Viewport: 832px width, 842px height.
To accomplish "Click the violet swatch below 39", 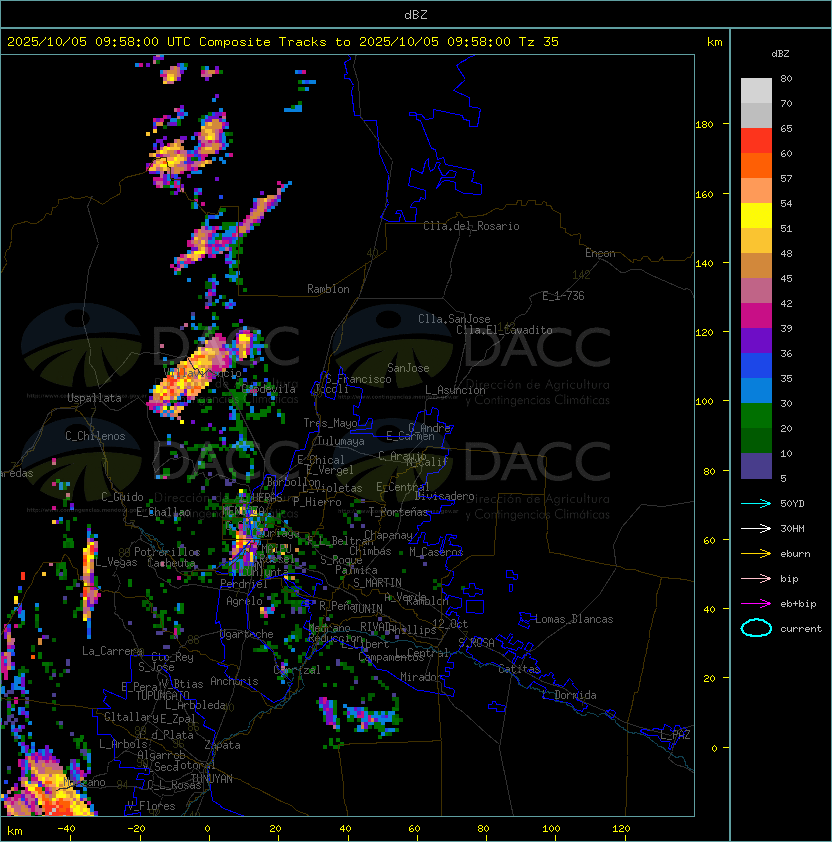I will [756, 340].
